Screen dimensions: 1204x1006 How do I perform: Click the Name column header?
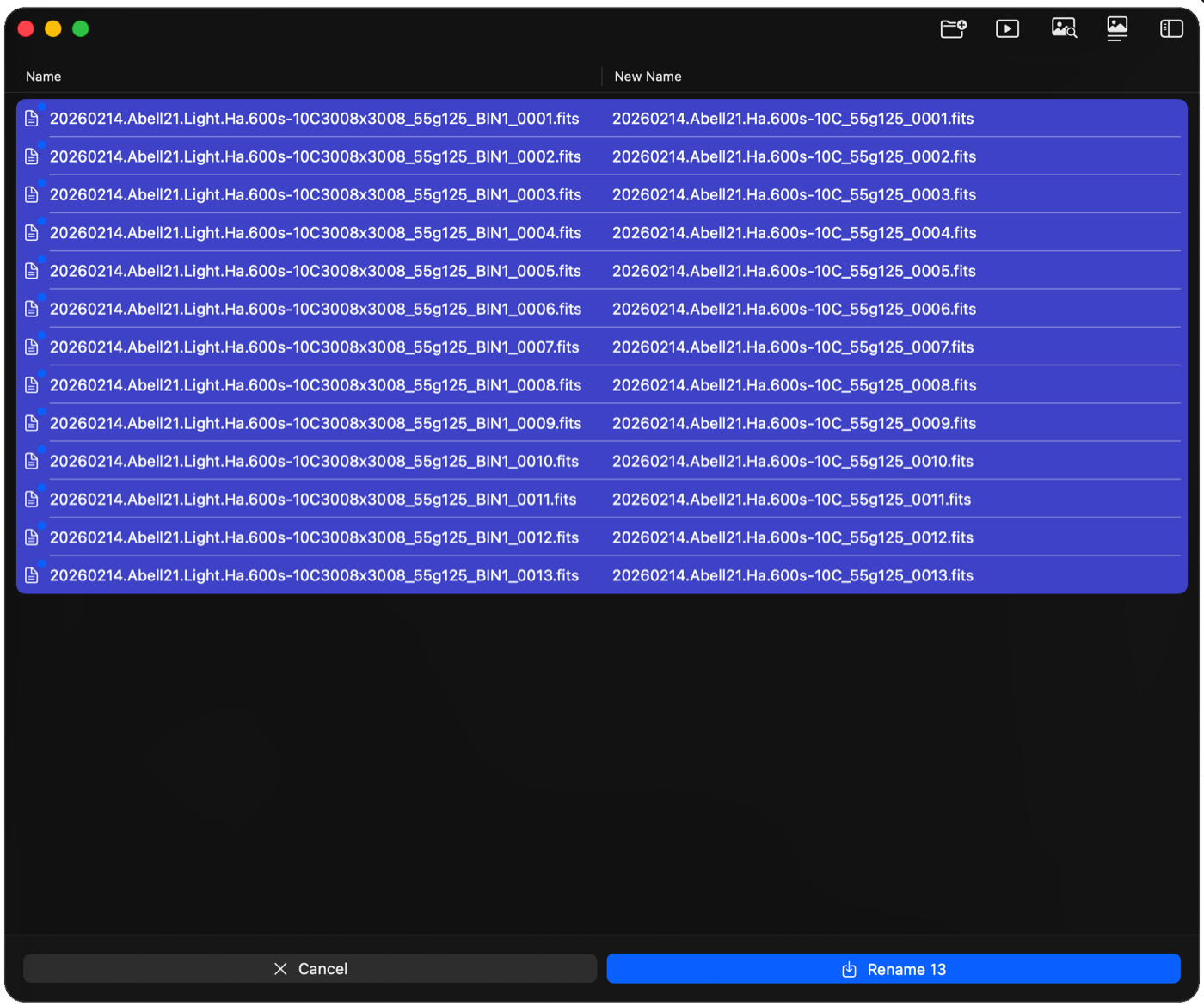(x=43, y=77)
